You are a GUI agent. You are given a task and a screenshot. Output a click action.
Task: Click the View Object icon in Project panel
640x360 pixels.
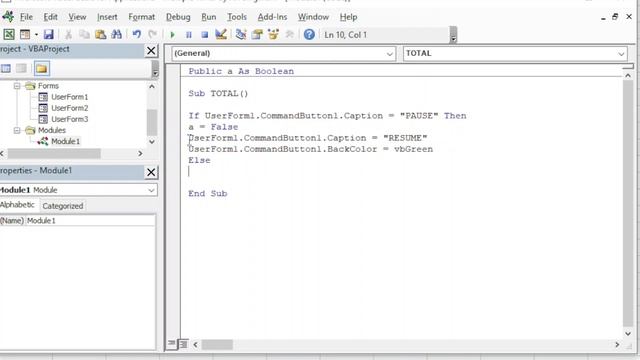[x=21, y=69]
